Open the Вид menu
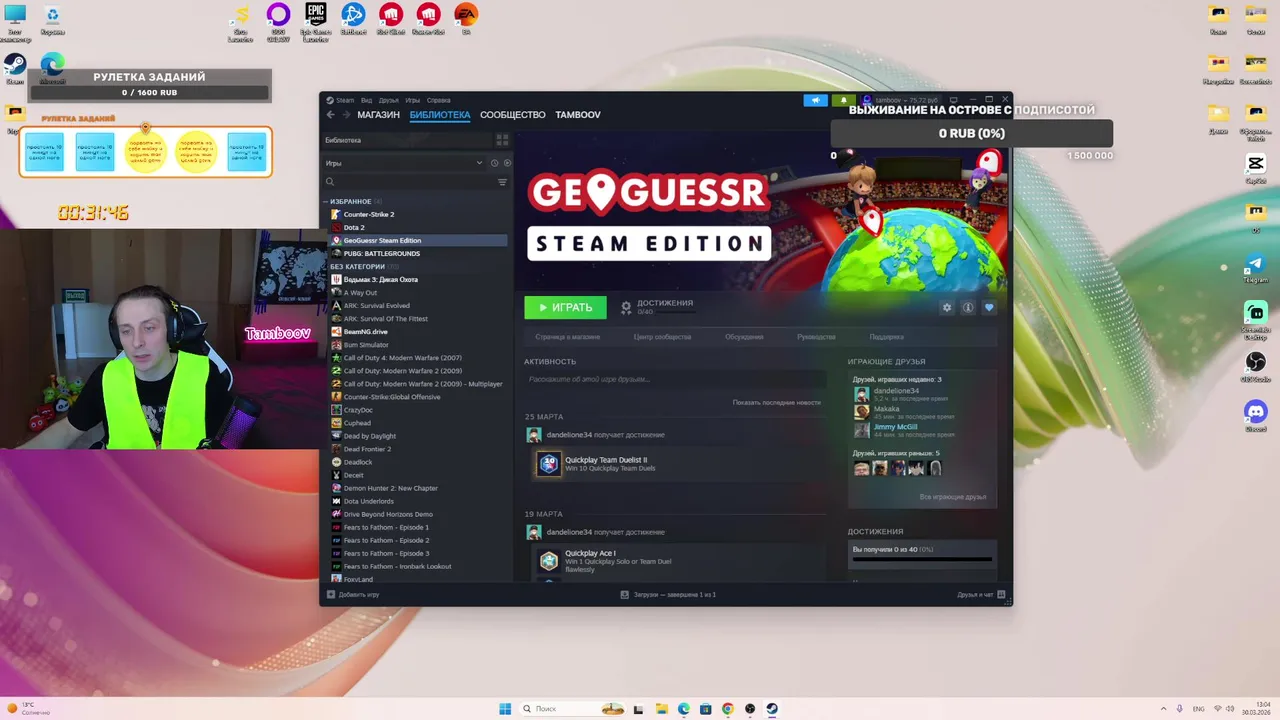The height and width of the screenshot is (720, 1280). 366,100
